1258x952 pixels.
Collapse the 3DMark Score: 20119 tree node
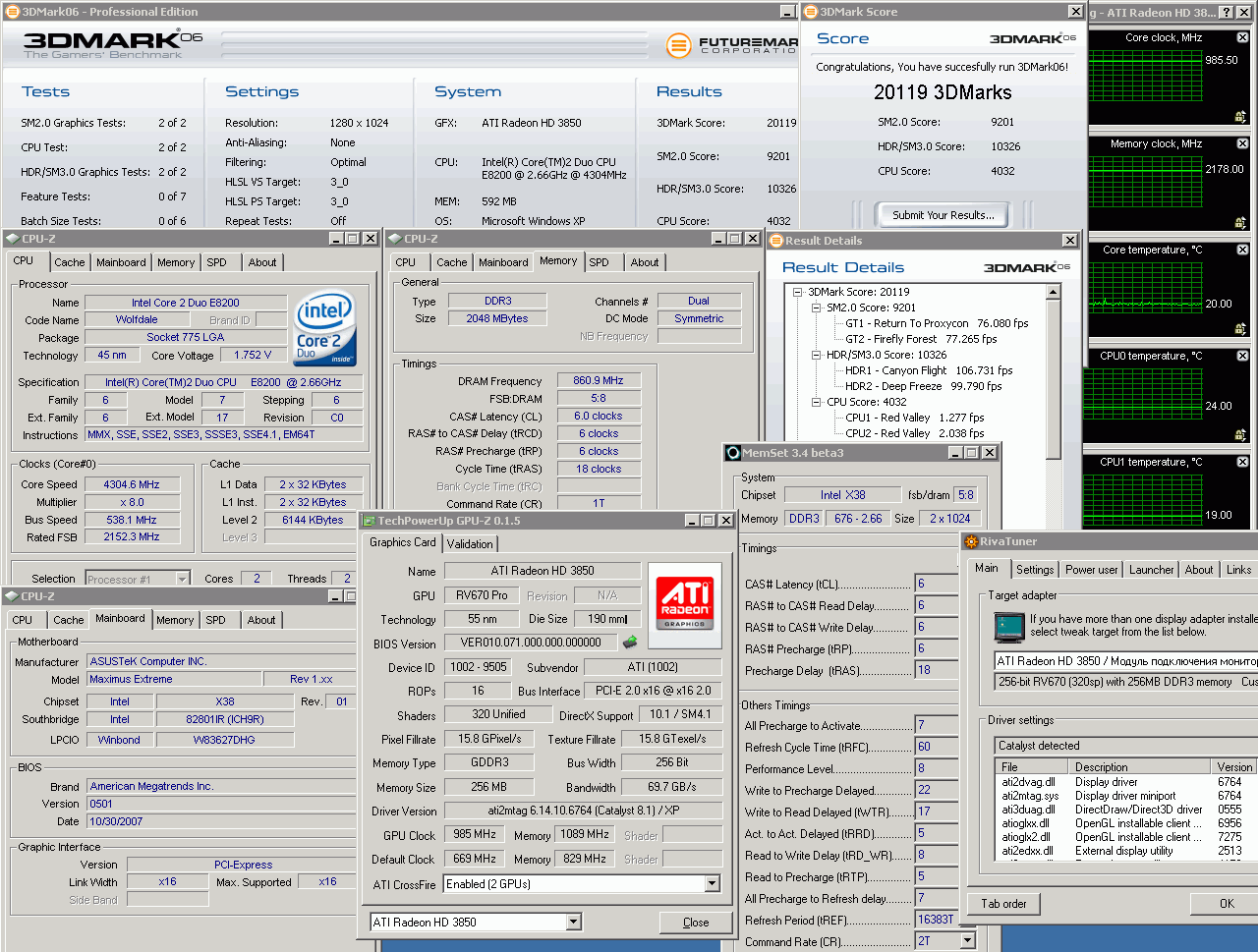(x=797, y=292)
